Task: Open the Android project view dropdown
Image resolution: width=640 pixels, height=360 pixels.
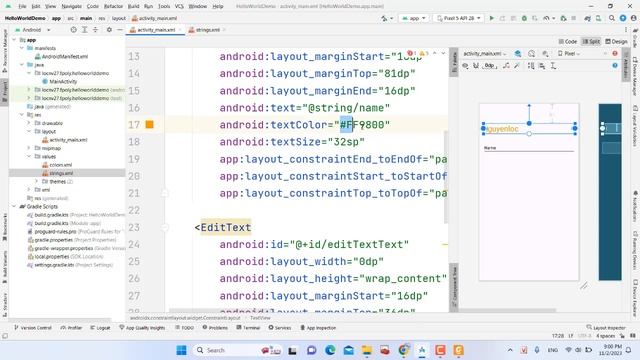Action: pos(33,30)
